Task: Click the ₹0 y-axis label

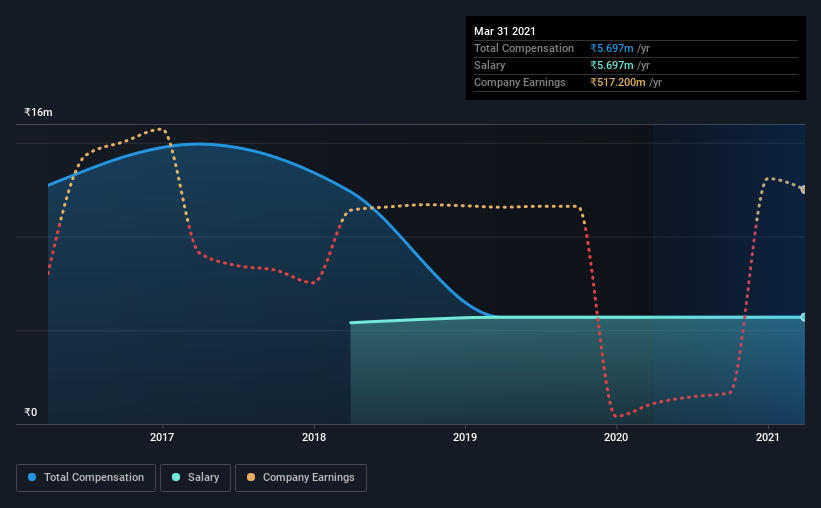Action: [x=30, y=412]
